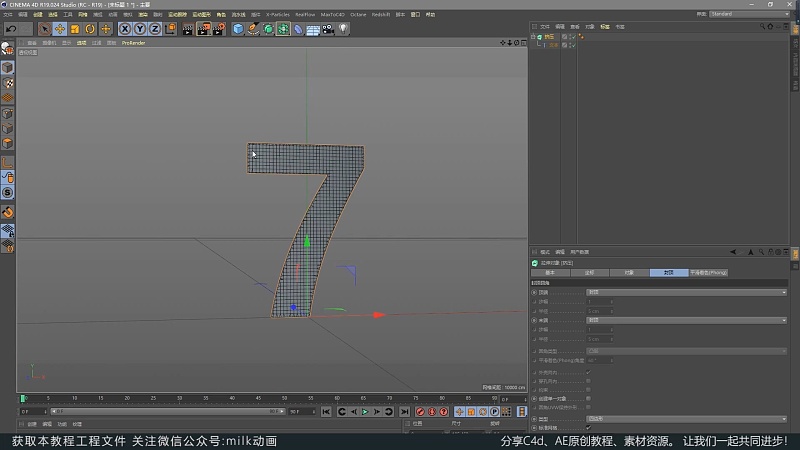Open the highlighted Caps tab
Screen dimensions: 800x450
pyautogui.click(x=668, y=273)
